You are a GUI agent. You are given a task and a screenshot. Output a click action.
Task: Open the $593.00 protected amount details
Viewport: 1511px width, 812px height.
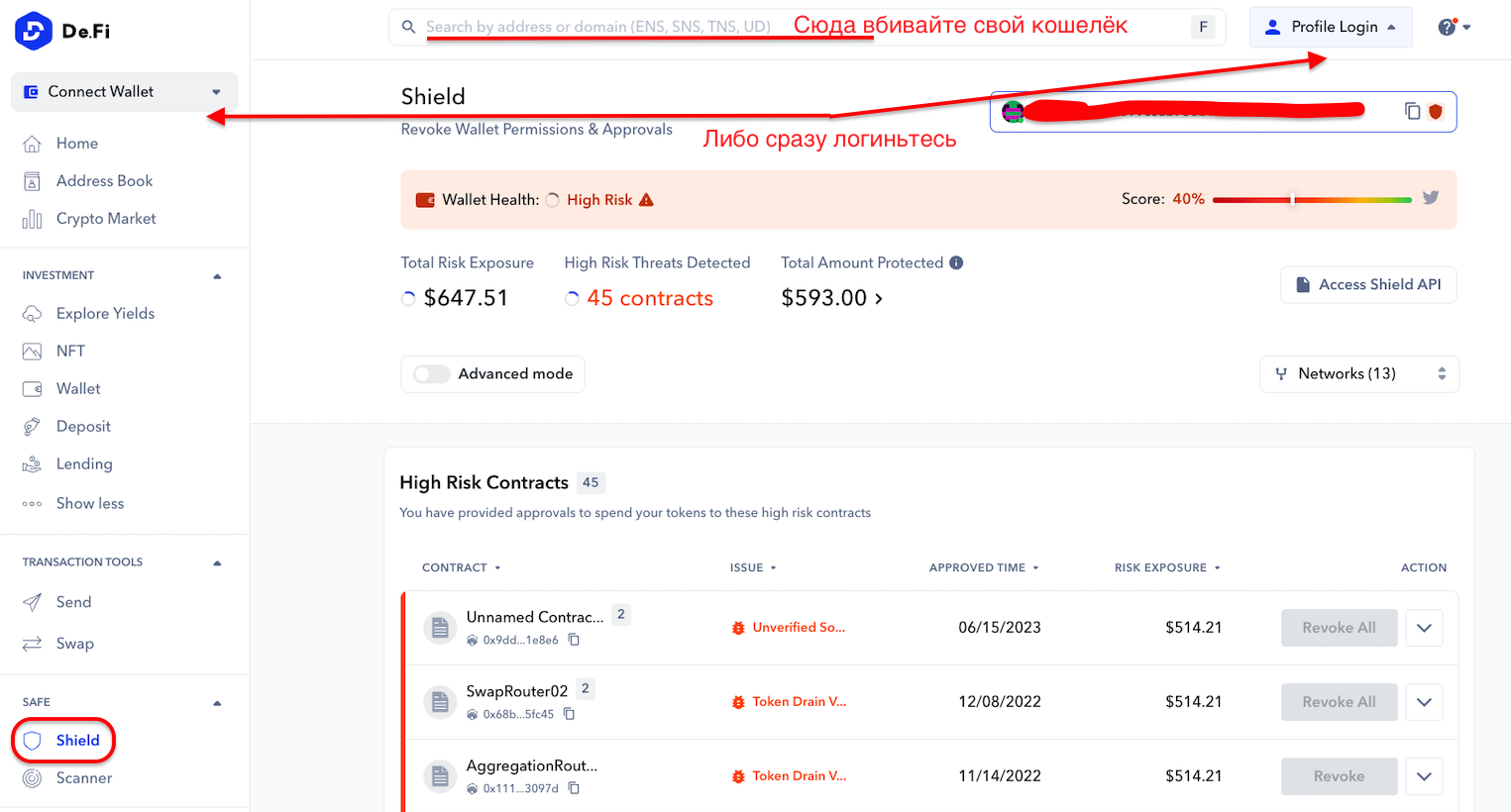pyautogui.click(x=831, y=298)
